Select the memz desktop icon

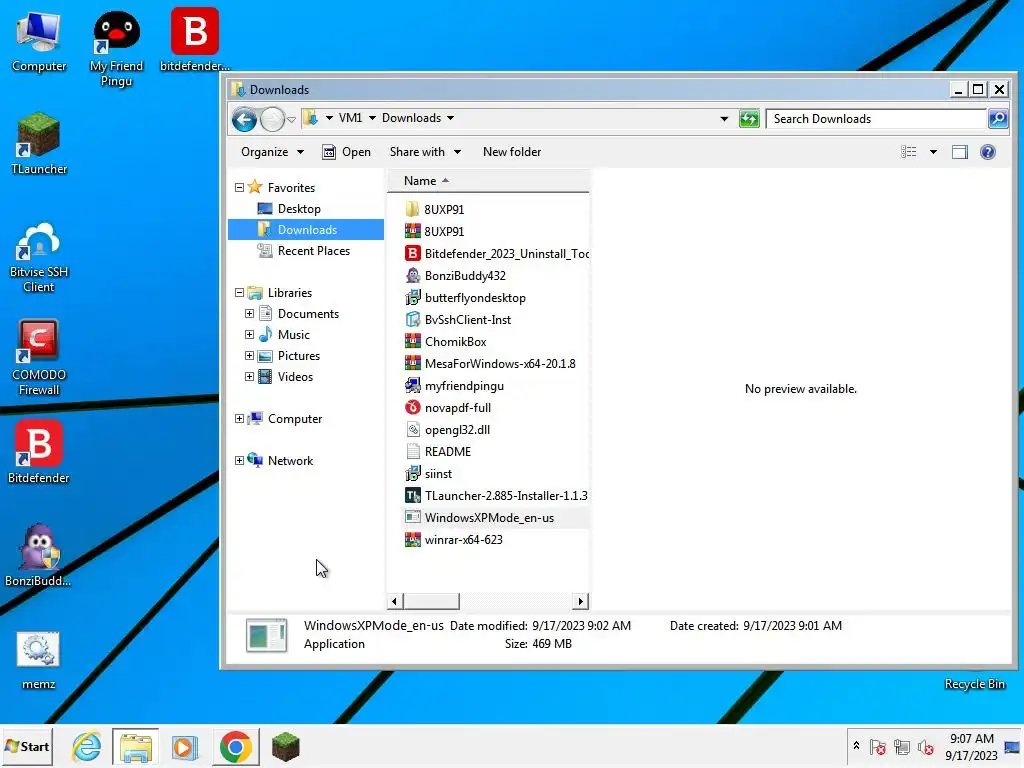[x=39, y=660]
